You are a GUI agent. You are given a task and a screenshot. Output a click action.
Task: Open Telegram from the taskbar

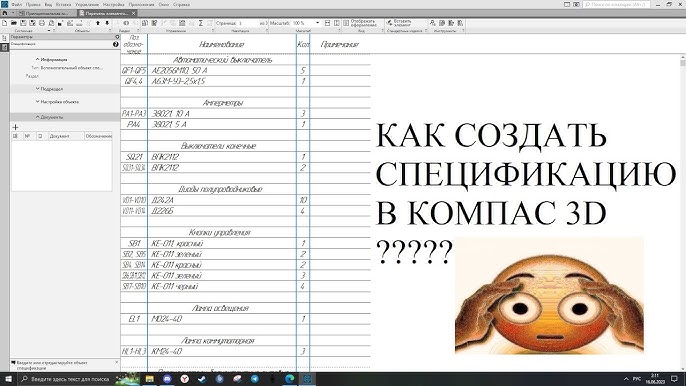click(x=255, y=379)
